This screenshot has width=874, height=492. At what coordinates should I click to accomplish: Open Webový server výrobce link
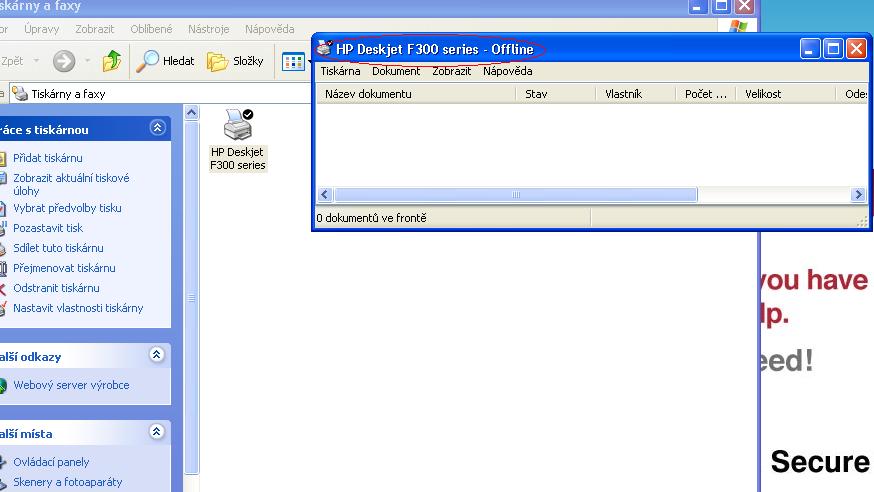tap(71, 385)
